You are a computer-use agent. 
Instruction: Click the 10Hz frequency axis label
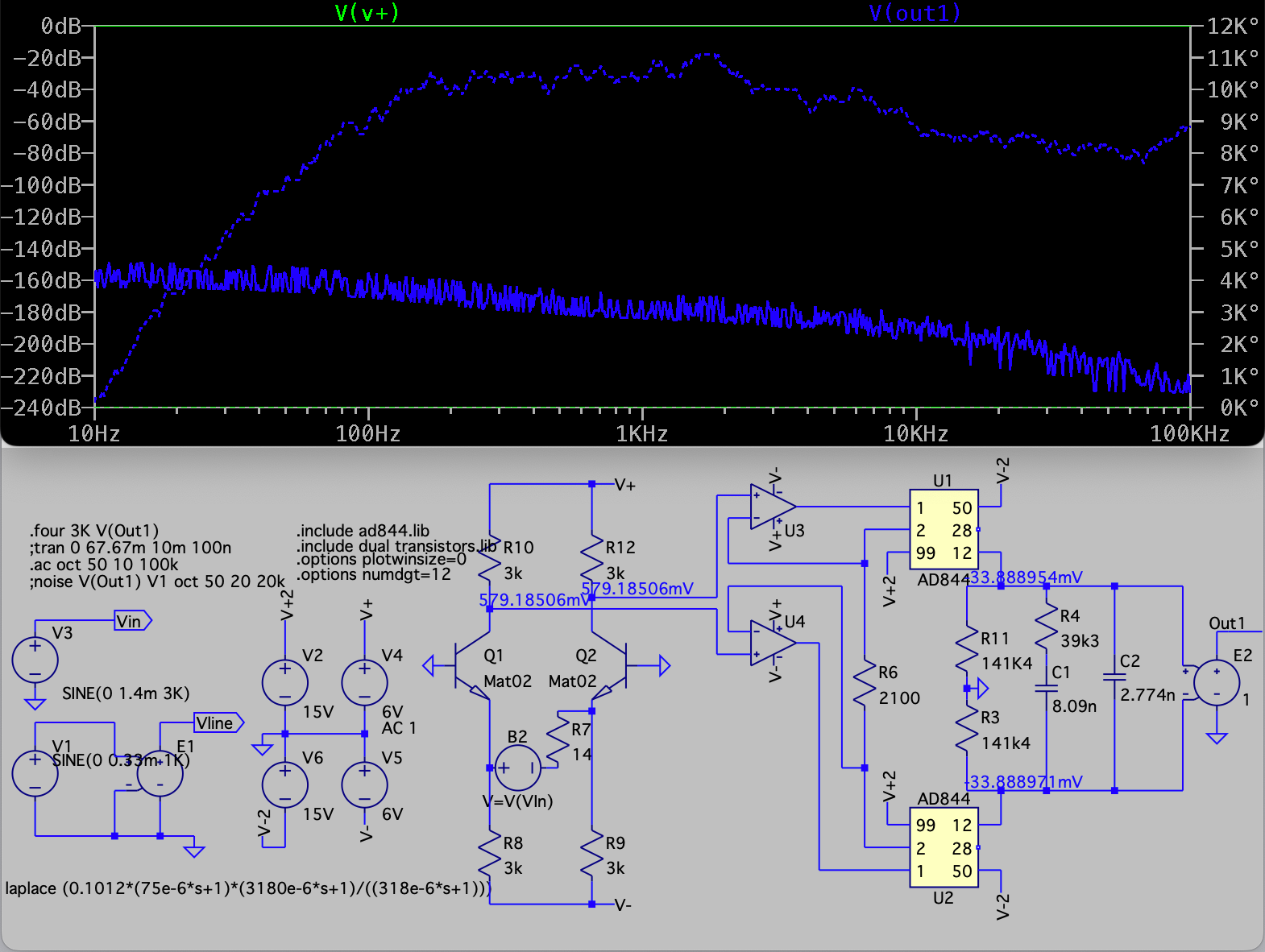coord(94,434)
